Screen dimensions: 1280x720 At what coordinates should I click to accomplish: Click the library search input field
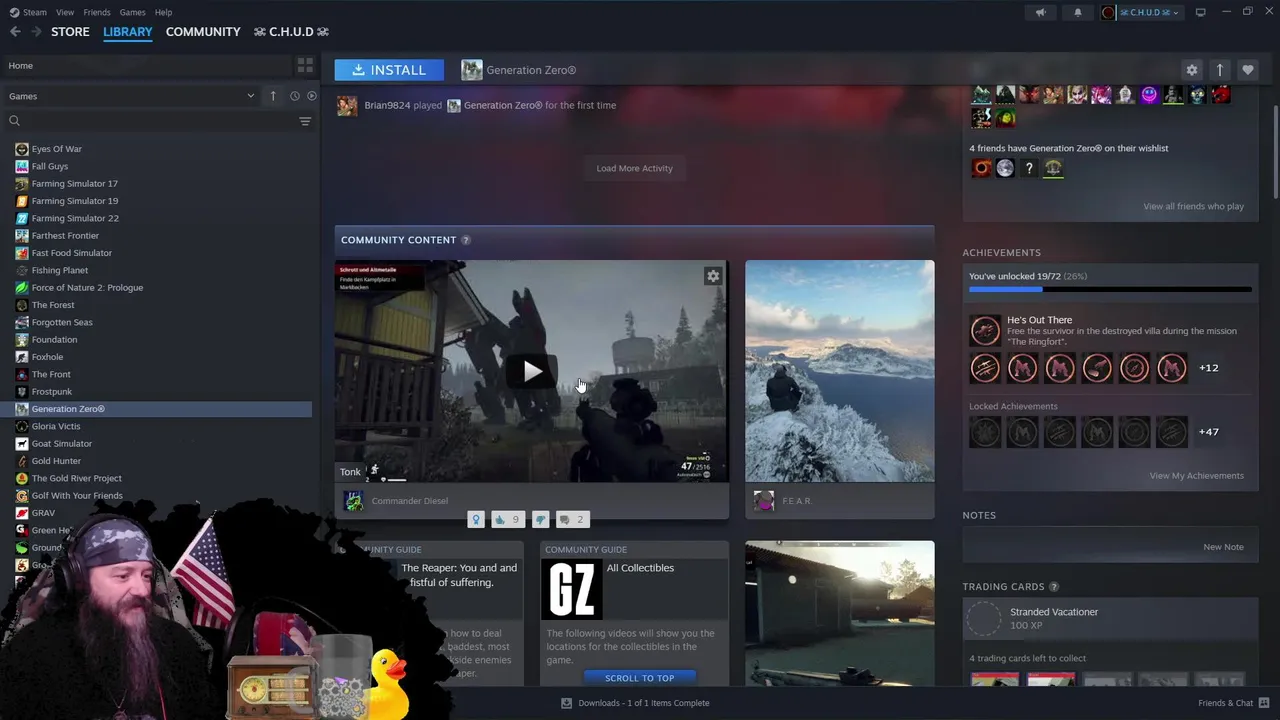(x=158, y=121)
